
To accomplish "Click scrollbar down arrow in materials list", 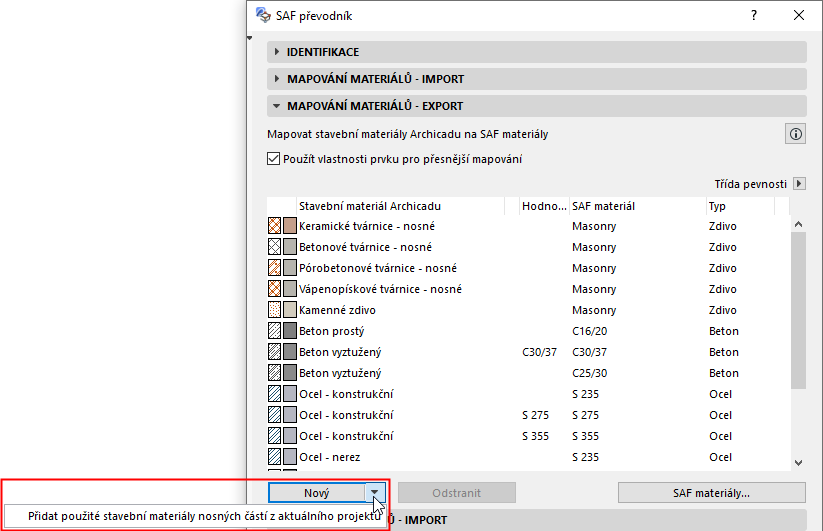I will 798,463.
